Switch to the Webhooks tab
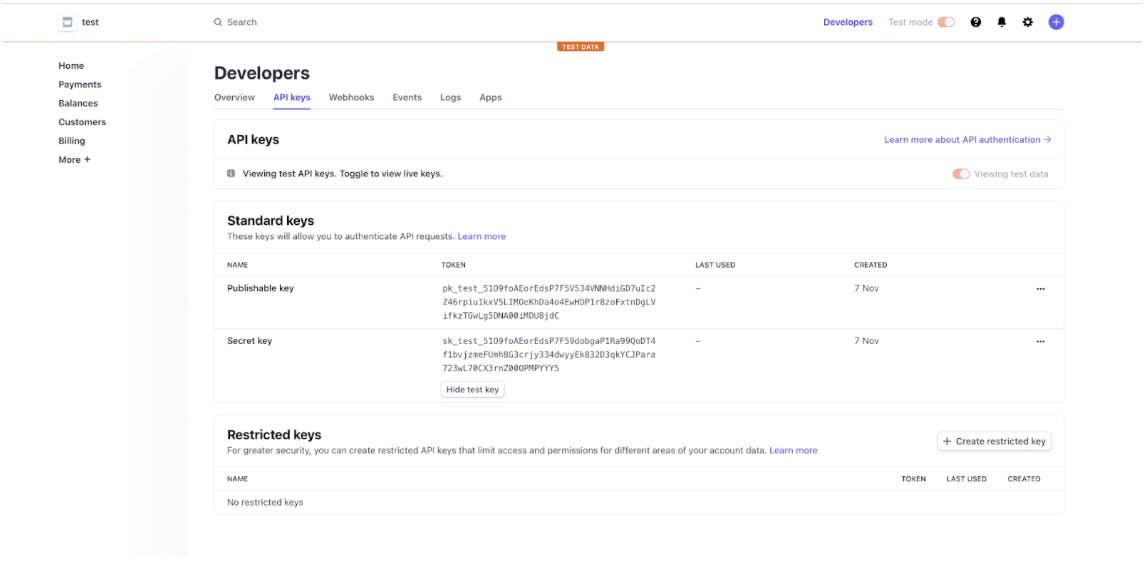This screenshot has height=576, width=1144. pyautogui.click(x=351, y=98)
